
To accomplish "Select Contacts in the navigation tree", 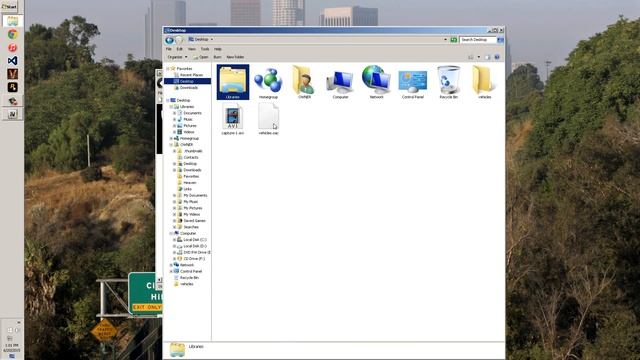I will coord(188,157).
